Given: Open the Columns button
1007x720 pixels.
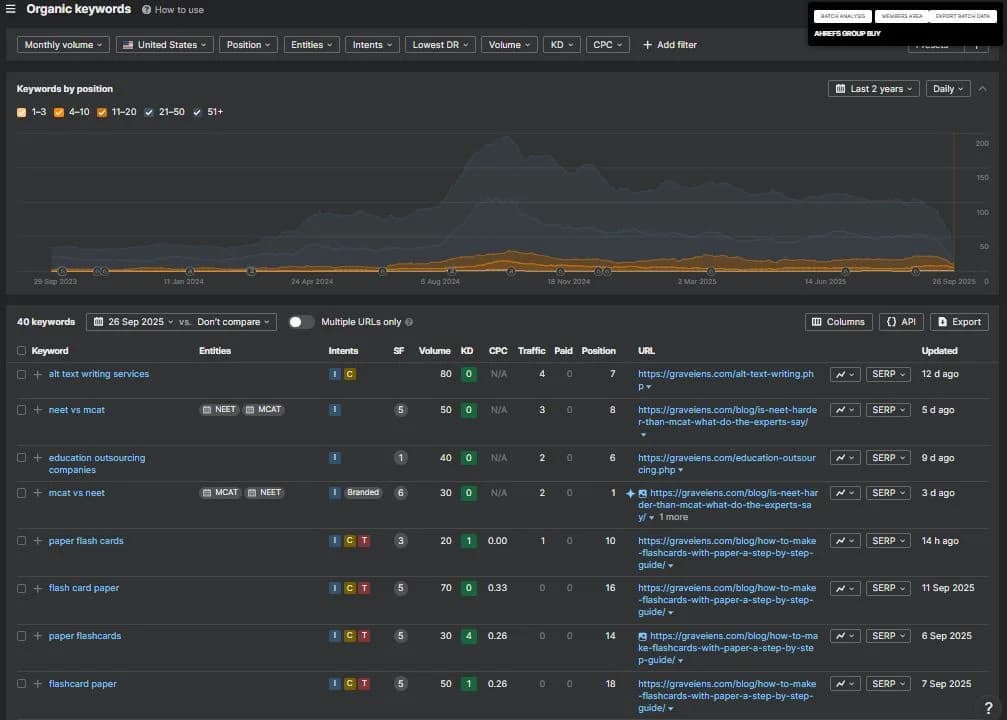Looking at the screenshot, I should [838, 322].
